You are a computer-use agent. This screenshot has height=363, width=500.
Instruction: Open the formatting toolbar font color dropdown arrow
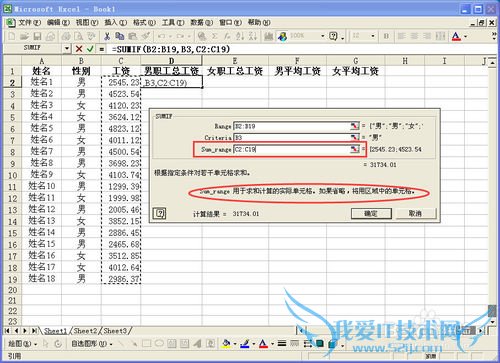(466, 36)
